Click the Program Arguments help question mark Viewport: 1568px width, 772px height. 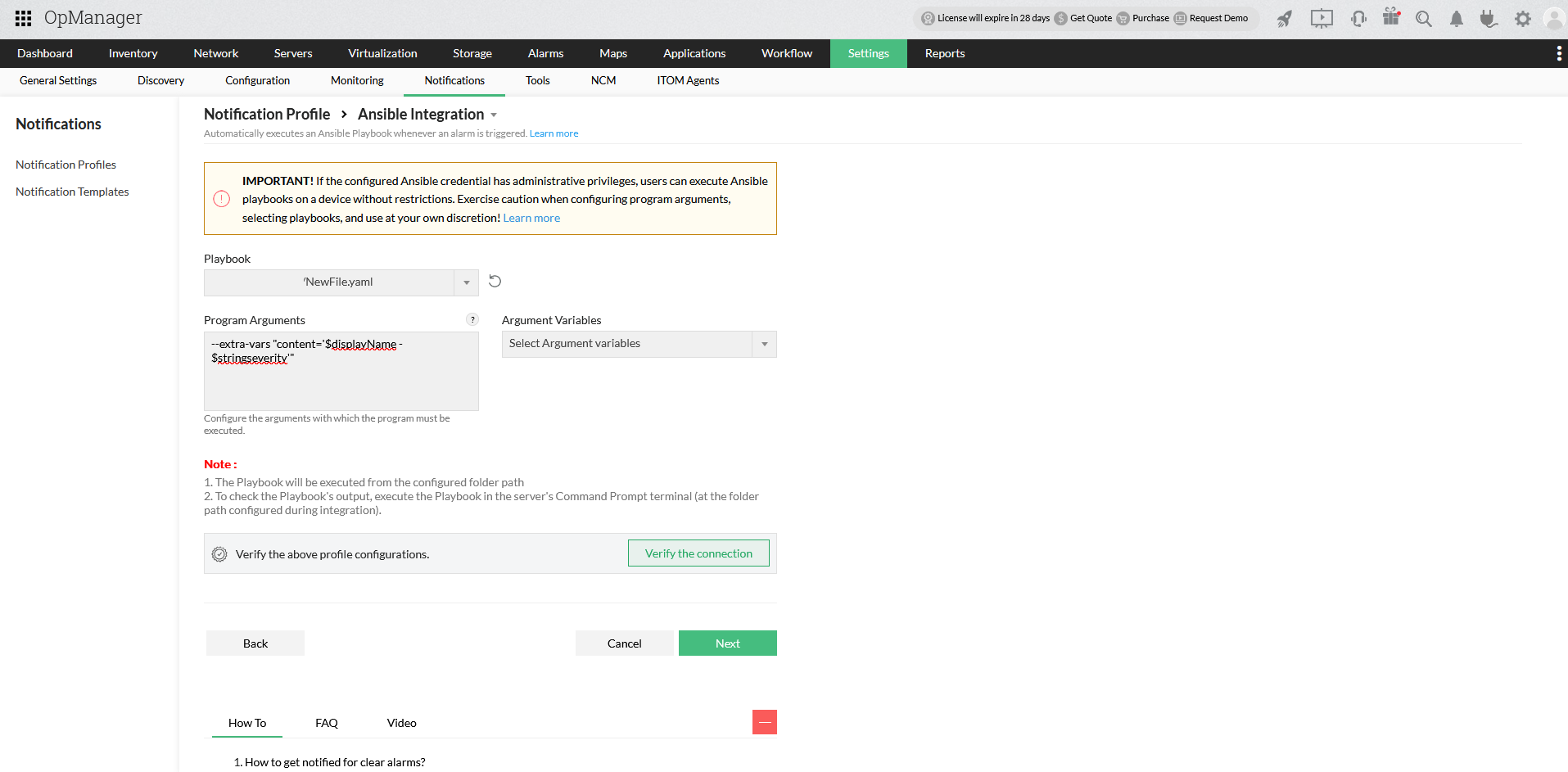pyautogui.click(x=472, y=319)
